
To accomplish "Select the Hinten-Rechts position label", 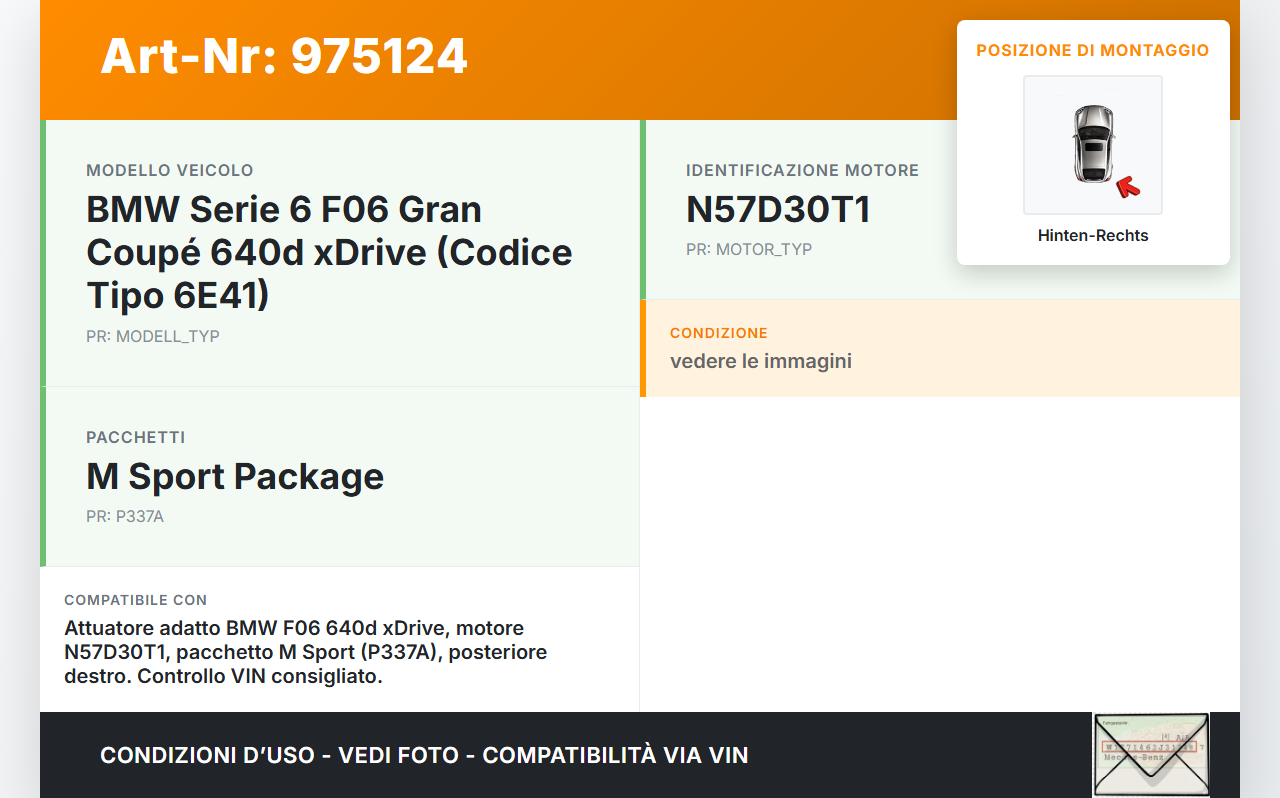I will tap(1093, 236).
